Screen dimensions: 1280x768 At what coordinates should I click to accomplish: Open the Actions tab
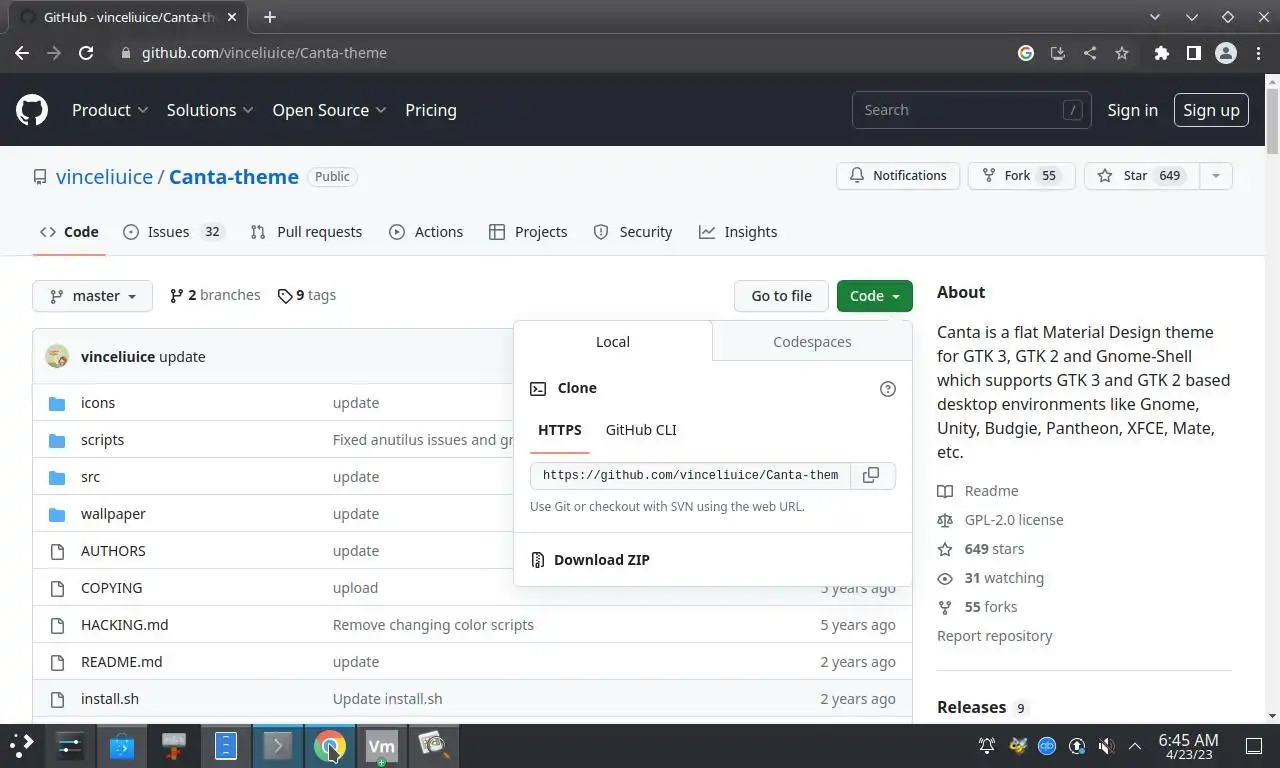[426, 232]
